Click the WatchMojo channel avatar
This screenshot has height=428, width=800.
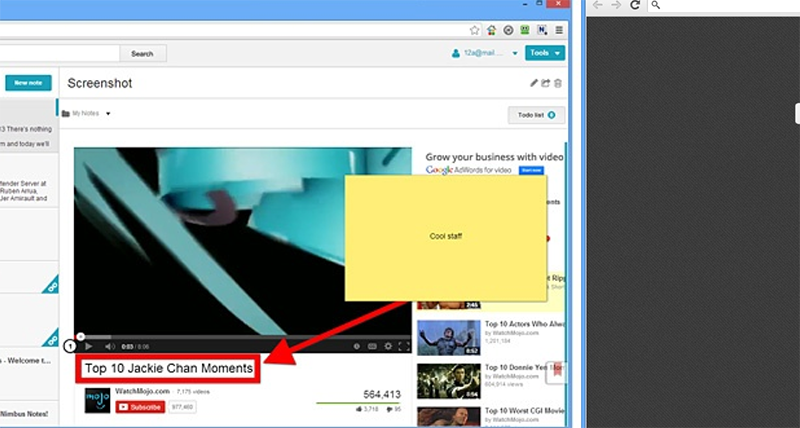tap(97, 400)
